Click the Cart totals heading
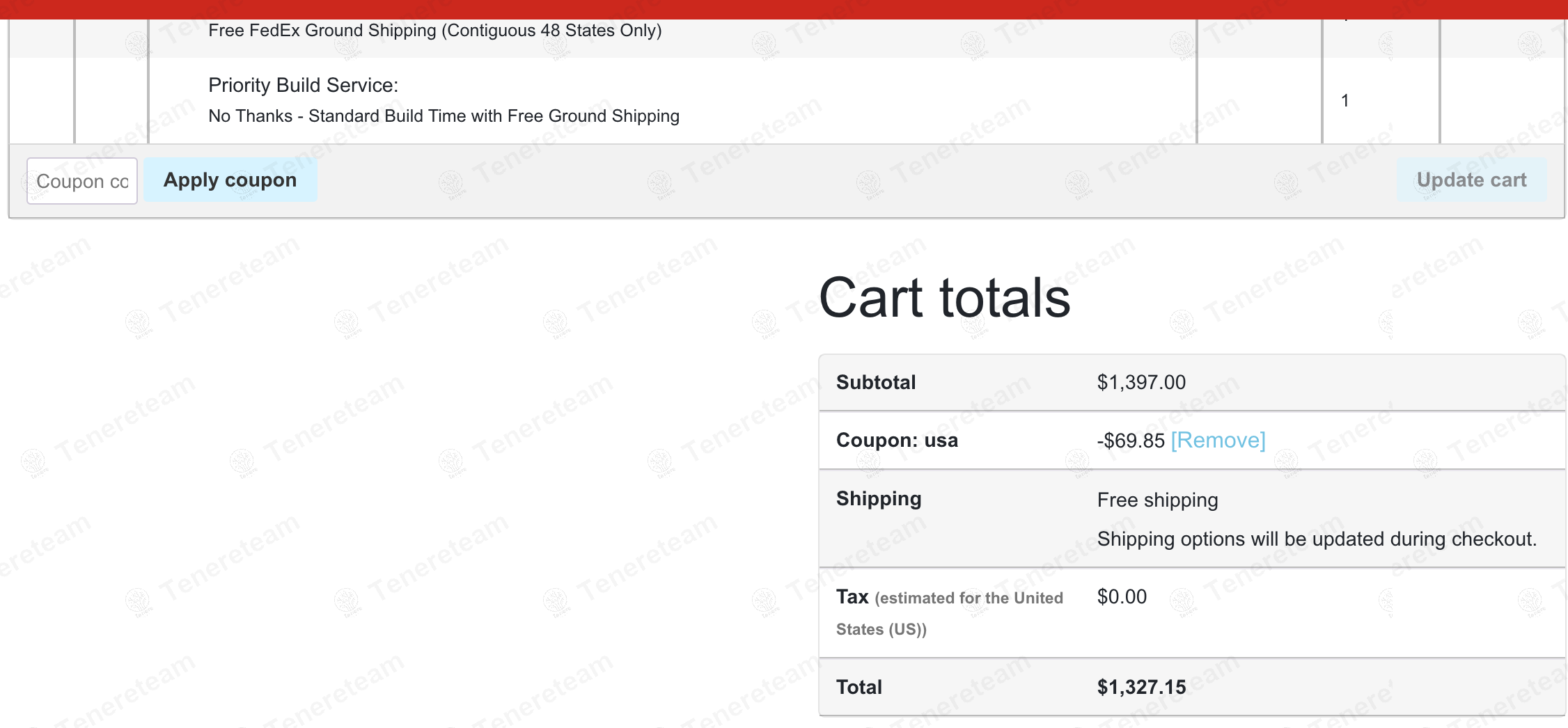This screenshot has width=1568, height=728. pyautogui.click(x=944, y=298)
